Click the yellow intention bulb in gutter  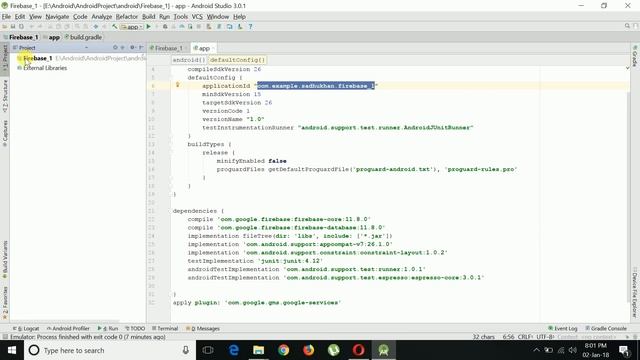[x=178, y=85]
